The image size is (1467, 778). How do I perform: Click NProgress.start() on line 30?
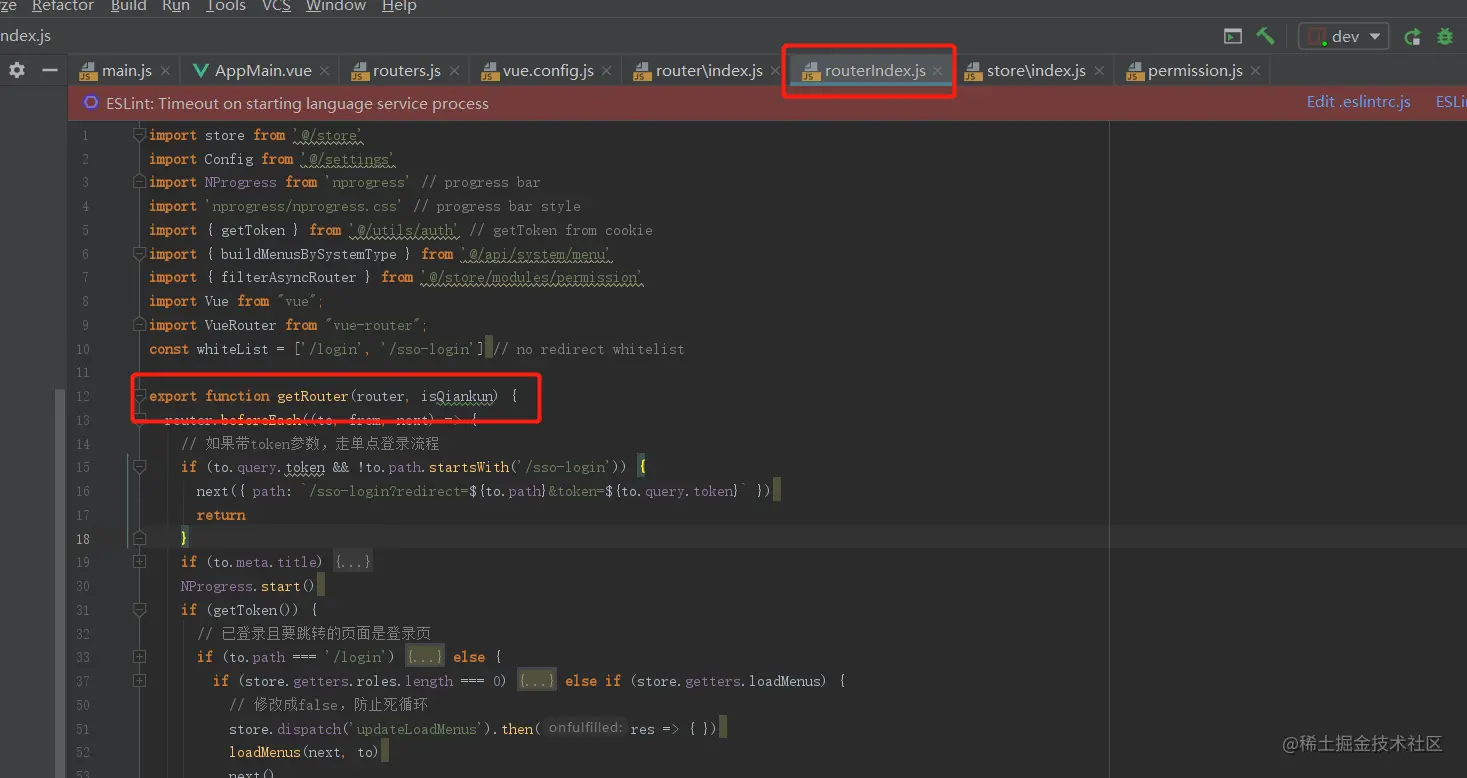[x=248, y=586]
